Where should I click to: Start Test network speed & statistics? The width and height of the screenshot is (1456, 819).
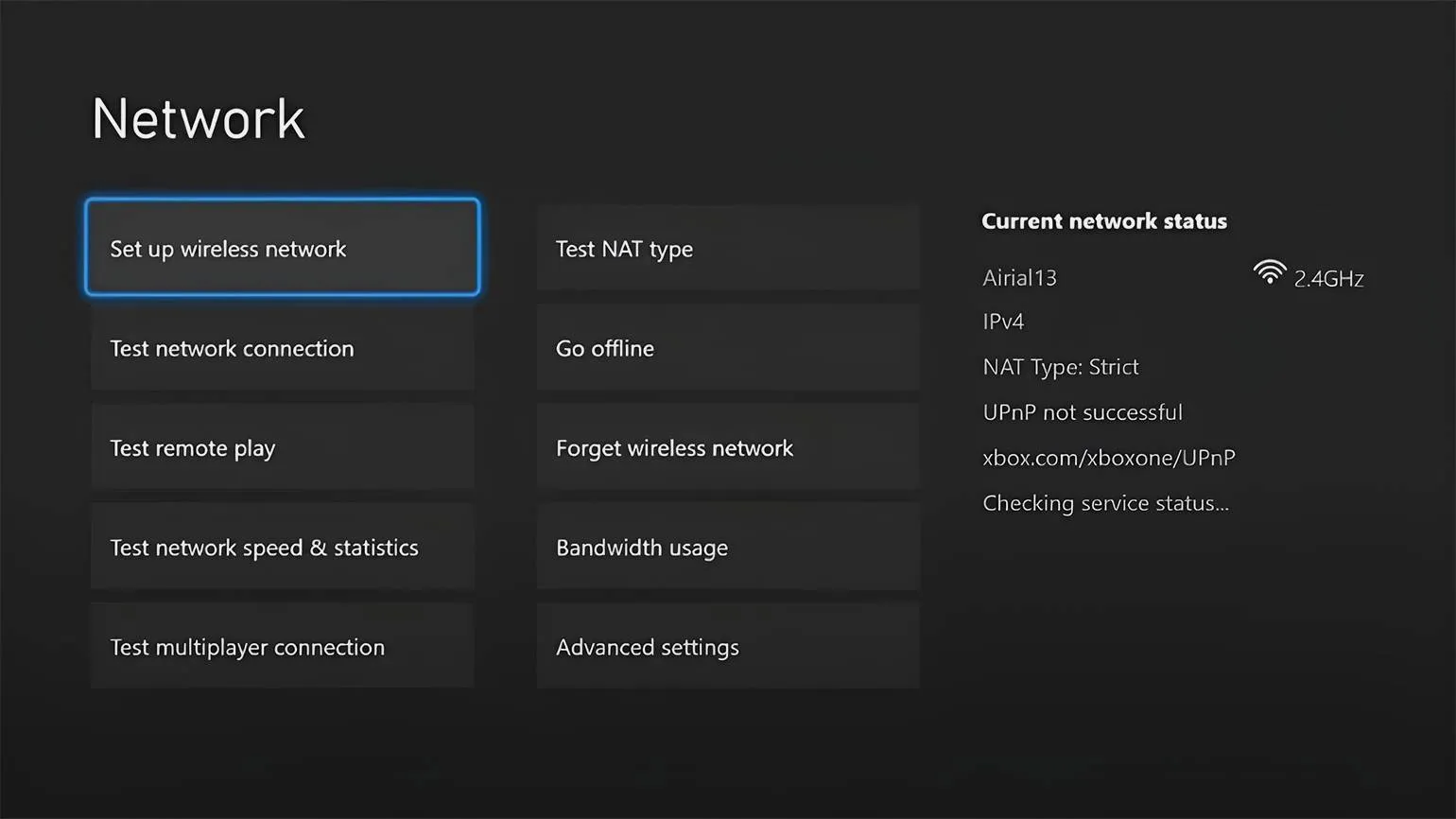pos(282,548)
